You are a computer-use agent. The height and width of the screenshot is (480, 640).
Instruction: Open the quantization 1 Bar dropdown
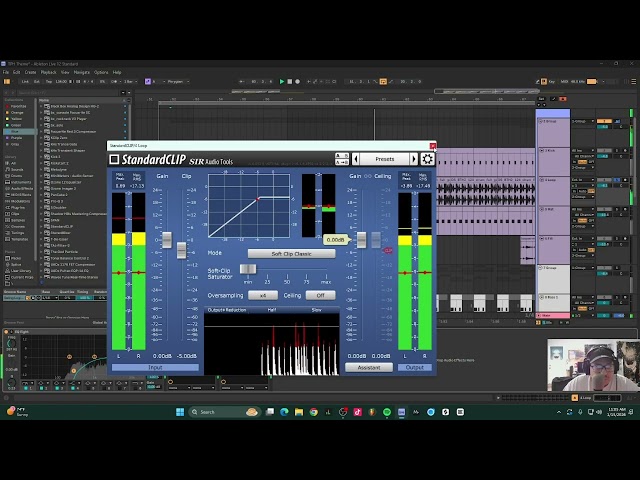point(130,82)
